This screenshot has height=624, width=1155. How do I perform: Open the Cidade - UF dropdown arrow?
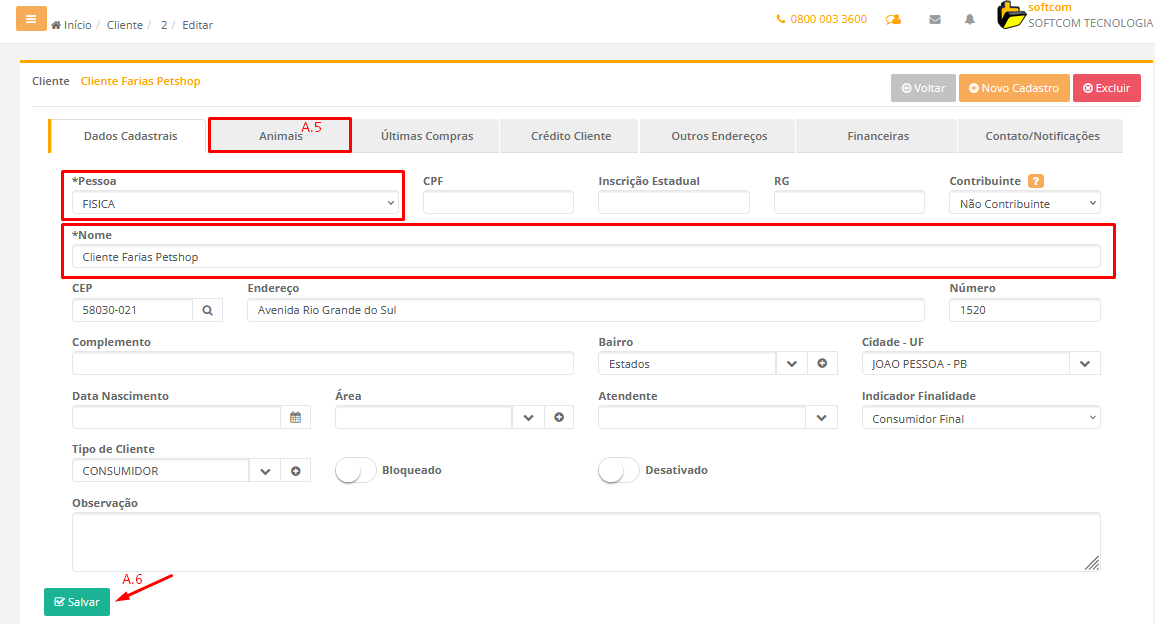coord(1085,364)
